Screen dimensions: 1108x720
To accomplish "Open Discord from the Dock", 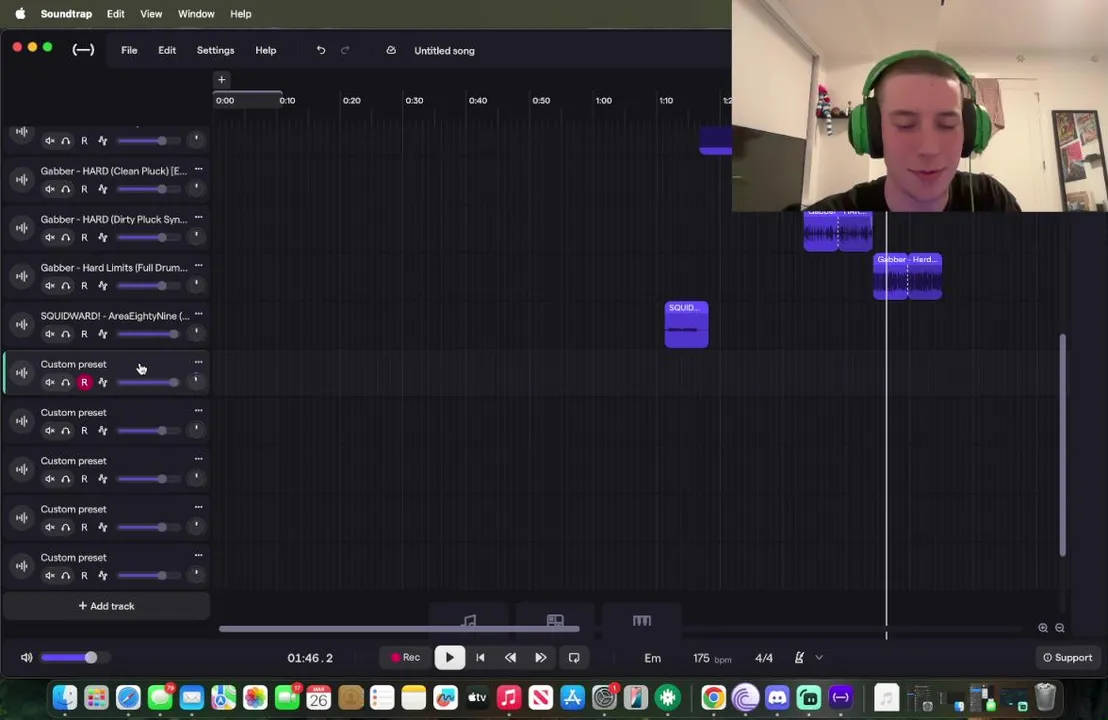I will (x=777, y=698).
